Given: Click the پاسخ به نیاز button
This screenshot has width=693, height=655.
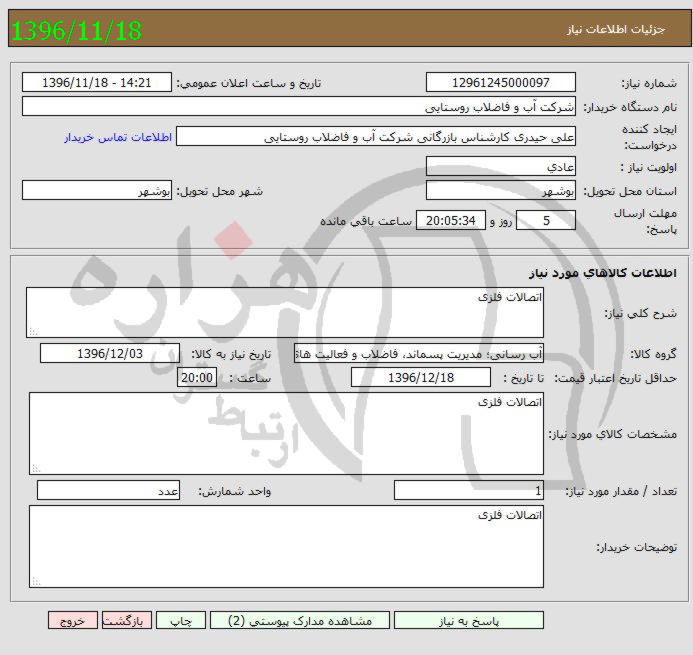Looking at the screenshot, I should tap(468, 621).
